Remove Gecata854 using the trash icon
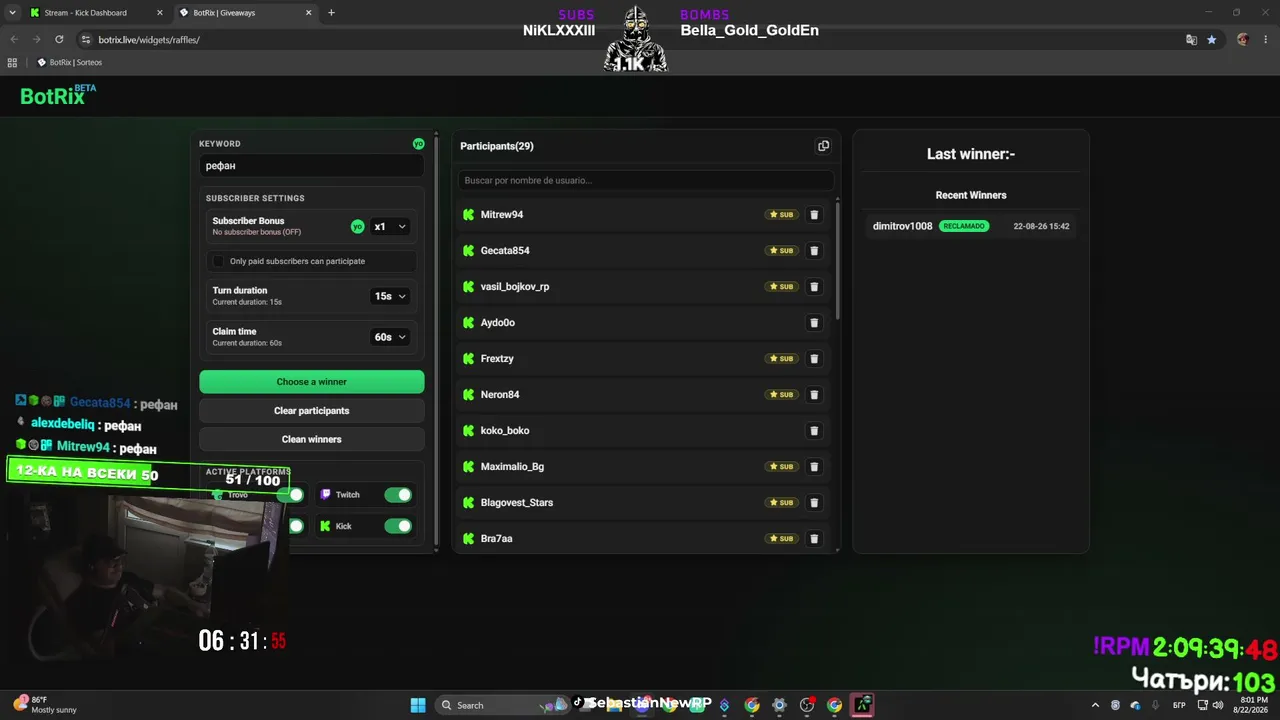1280x720 pixels. pos(814,251)
